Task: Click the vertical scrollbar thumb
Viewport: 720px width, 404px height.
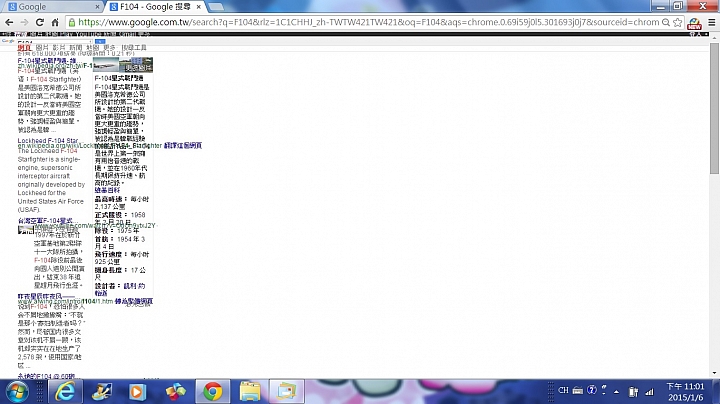Action: [714, 108]
